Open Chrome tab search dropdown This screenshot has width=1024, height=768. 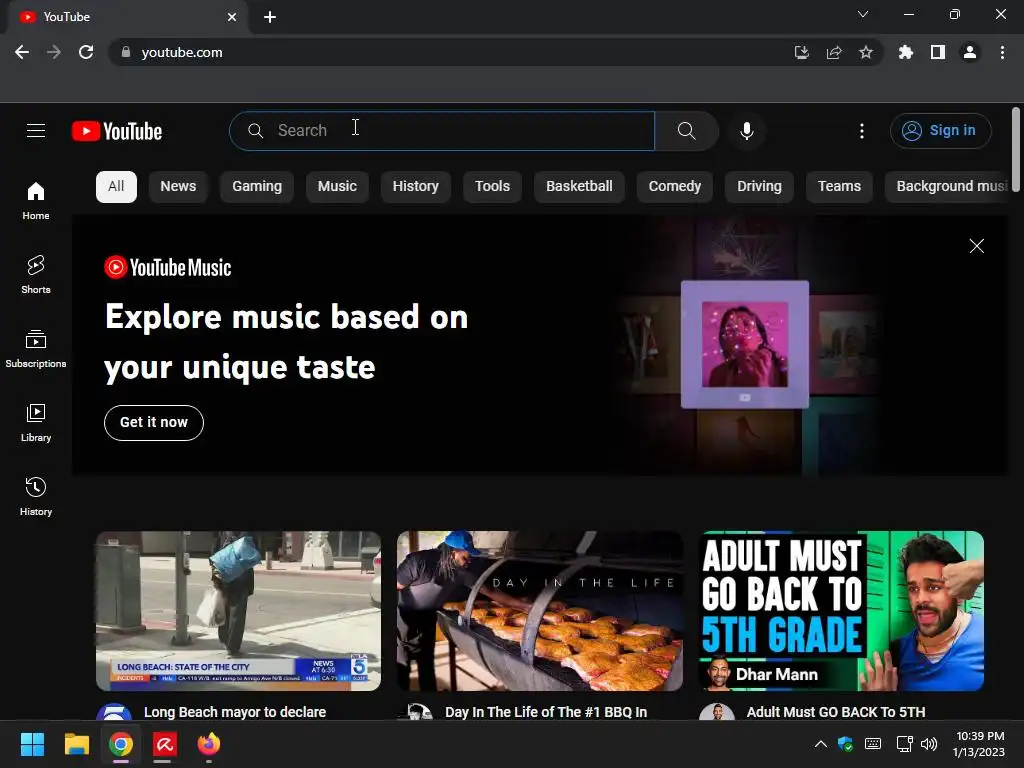pos(863,14)
